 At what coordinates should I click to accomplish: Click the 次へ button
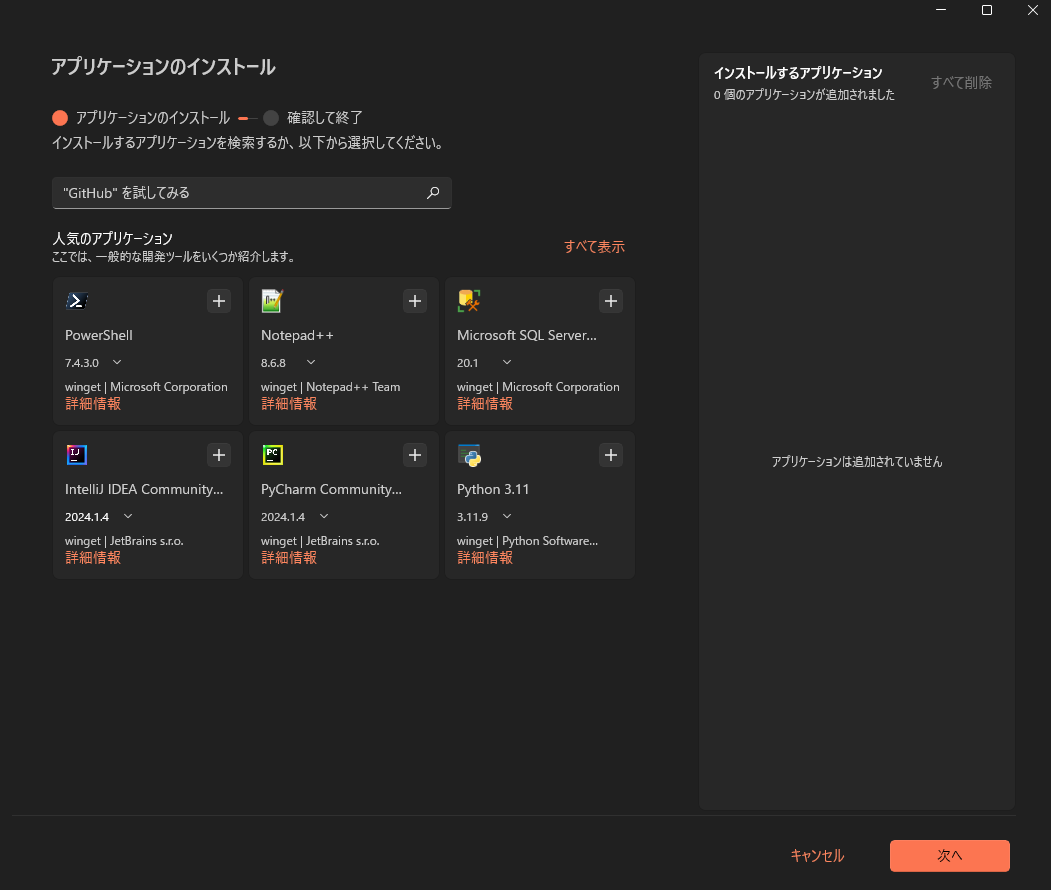tap(949, 856)
